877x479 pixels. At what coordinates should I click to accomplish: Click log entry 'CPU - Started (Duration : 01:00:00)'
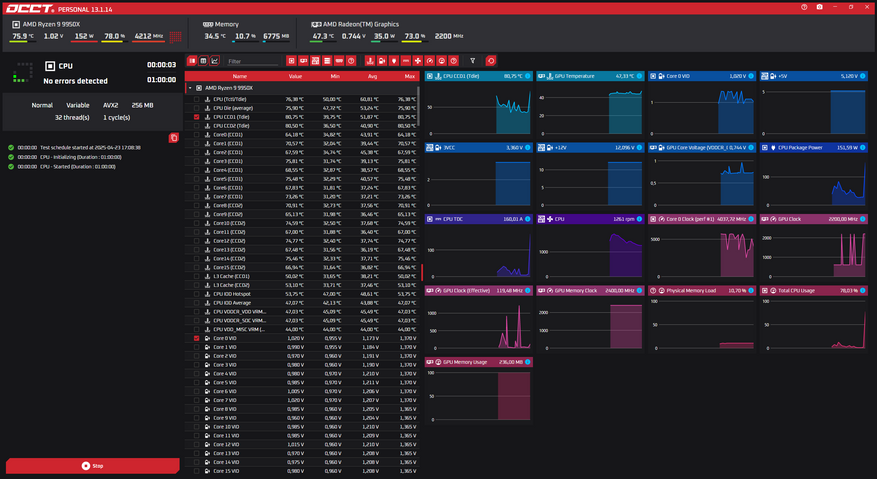coord(78,167)
